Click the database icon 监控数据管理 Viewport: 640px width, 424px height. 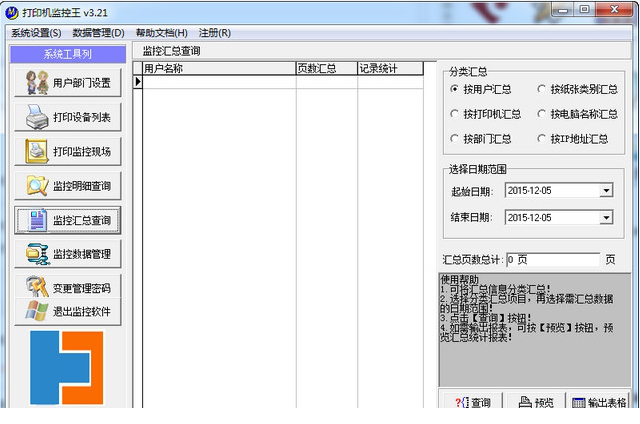click(37, 254)
